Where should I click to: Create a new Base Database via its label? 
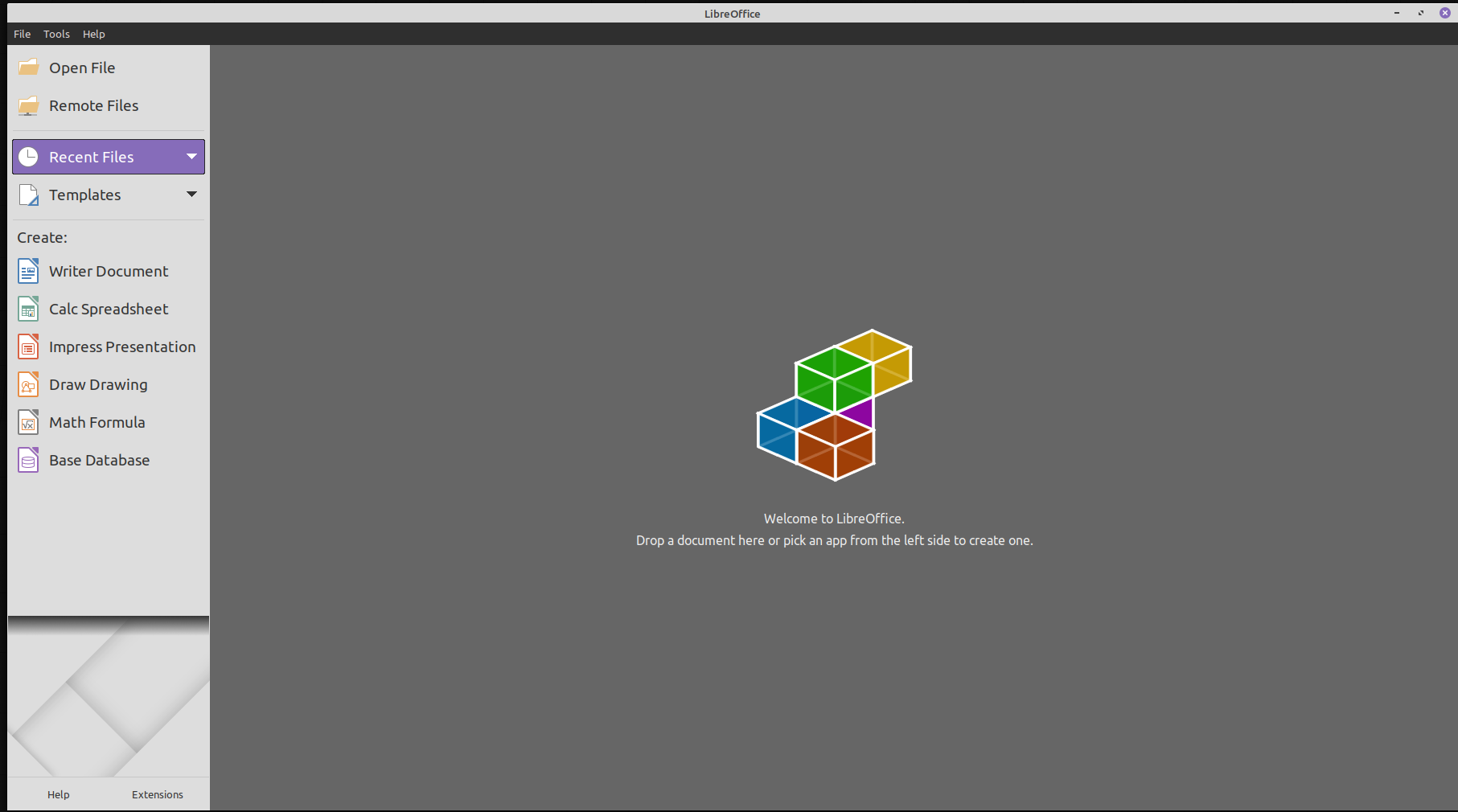(x=99, y=461)
